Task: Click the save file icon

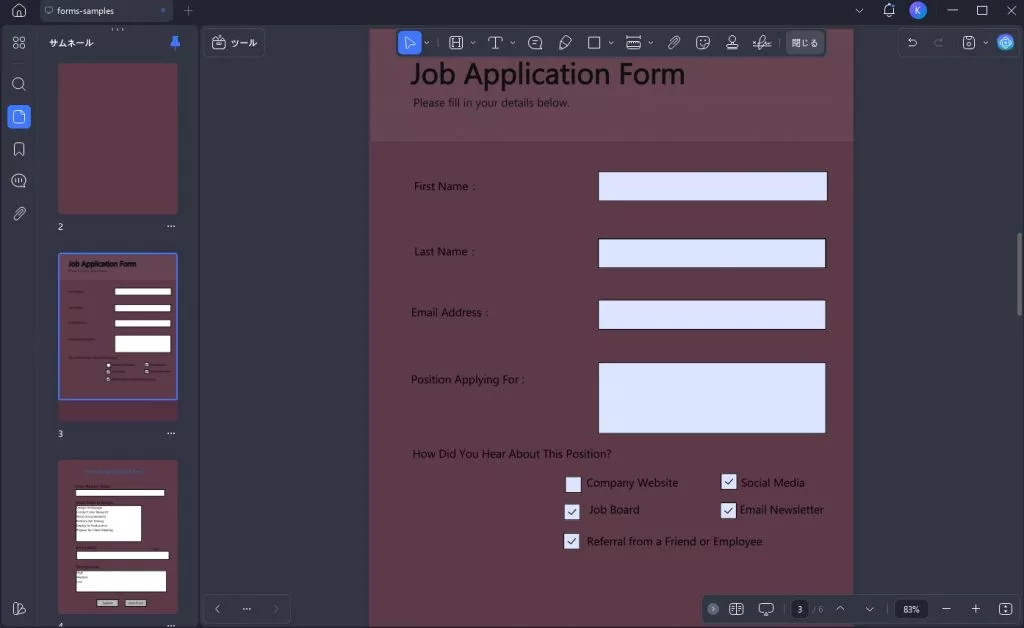Action: point(968,42)
